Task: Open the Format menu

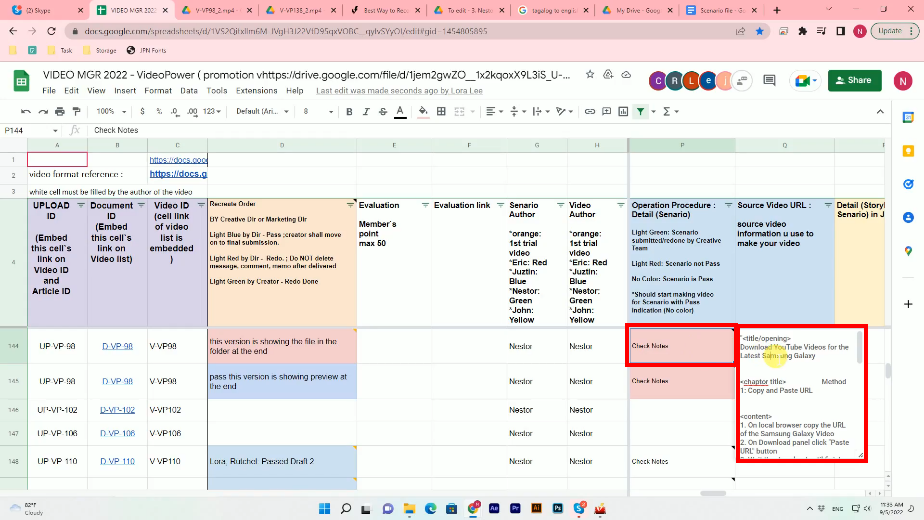Action: click(157, 91)
